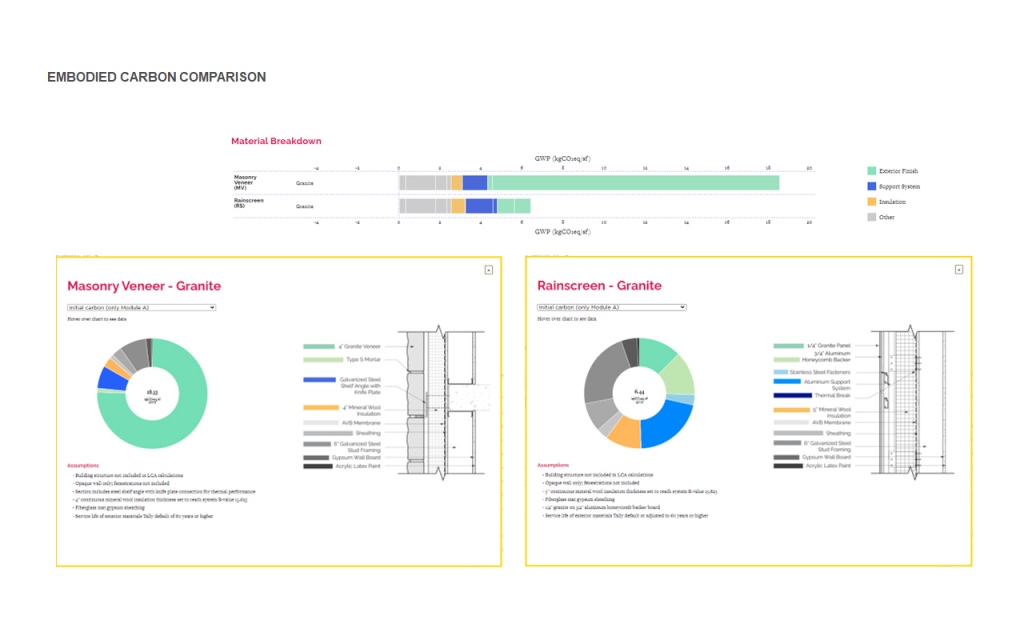Click orange insulation segment of Rainscreen donut
This screenshot has width=1024, height=624.
coord(624,432)
